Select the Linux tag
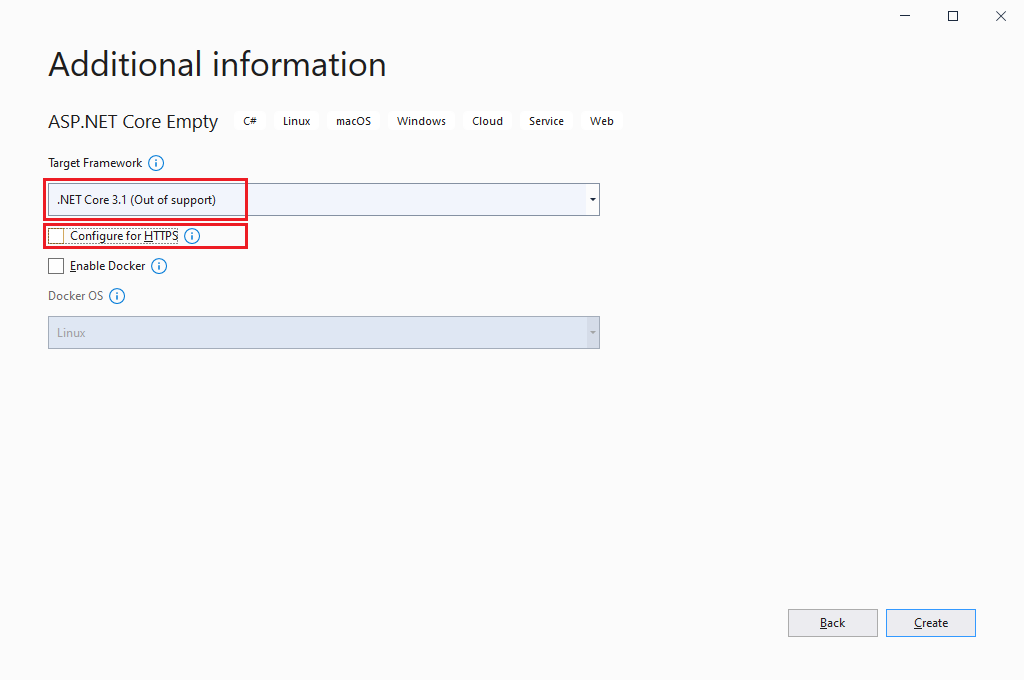 (296, 120)
